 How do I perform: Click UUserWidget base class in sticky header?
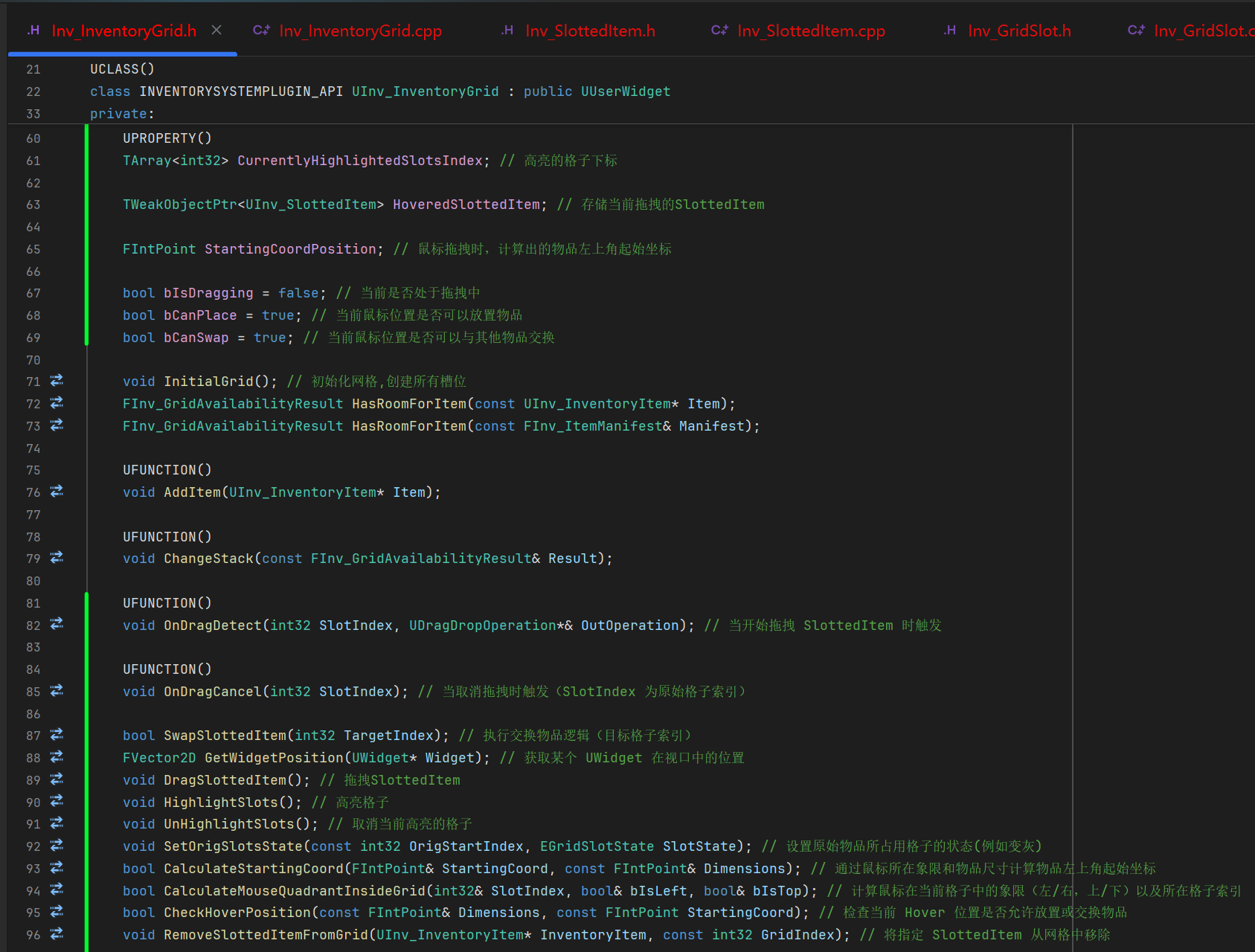pyautogui.click(x=626, y=91)
